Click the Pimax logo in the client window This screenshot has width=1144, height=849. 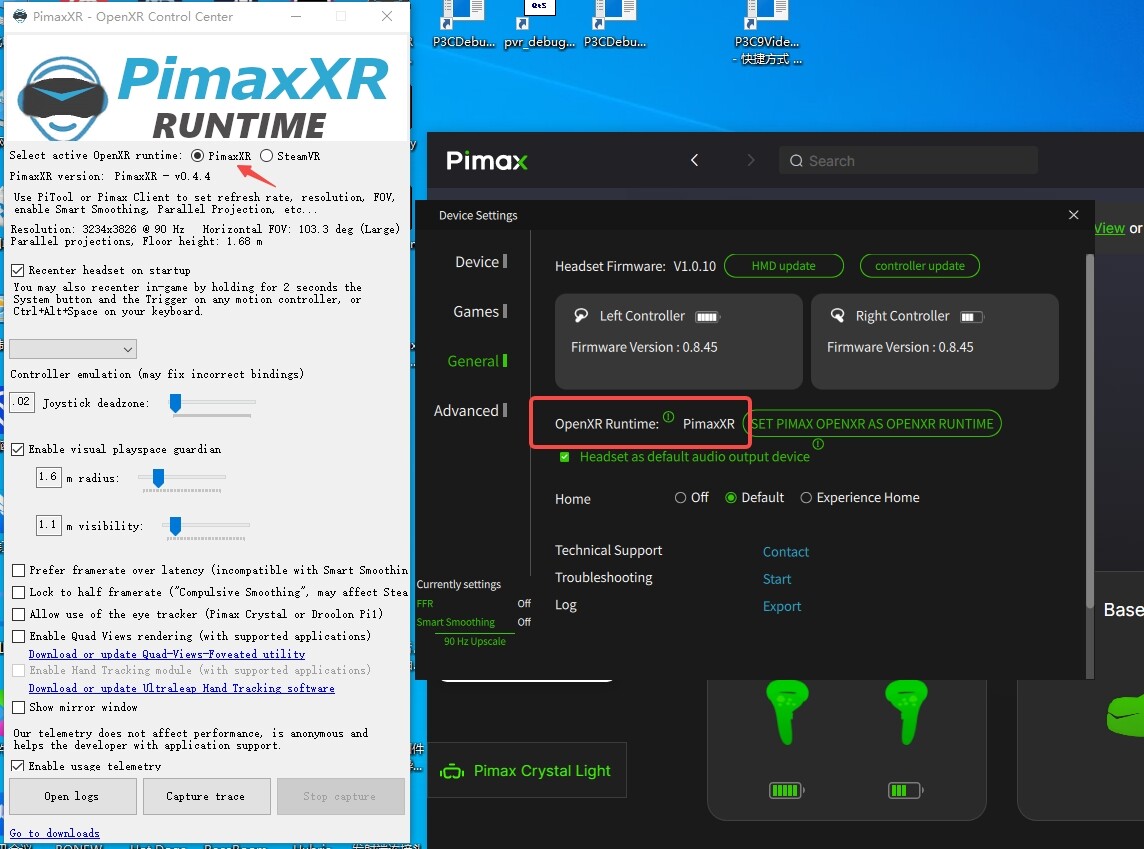(x=487, y=160)
